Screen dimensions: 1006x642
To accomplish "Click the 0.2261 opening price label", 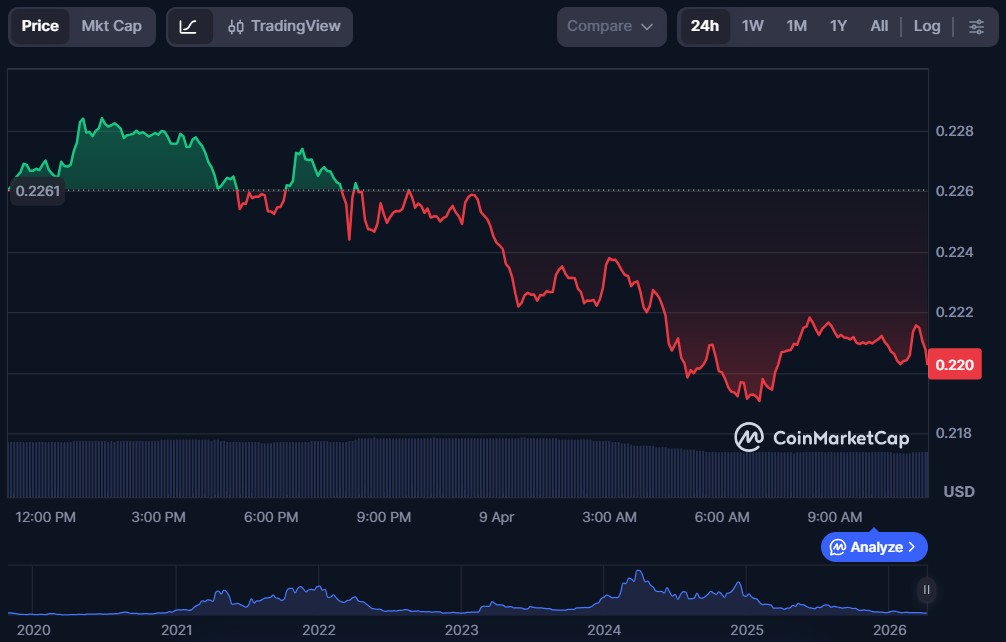I will (x=37, y=192).
